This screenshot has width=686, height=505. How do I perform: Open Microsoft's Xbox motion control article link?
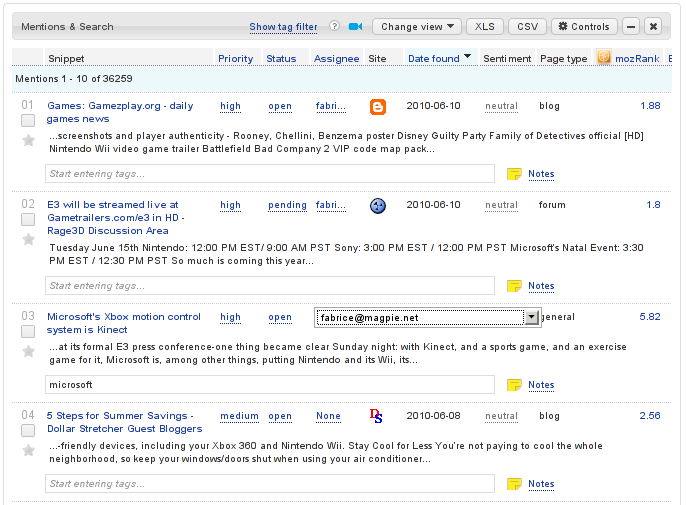123,323
